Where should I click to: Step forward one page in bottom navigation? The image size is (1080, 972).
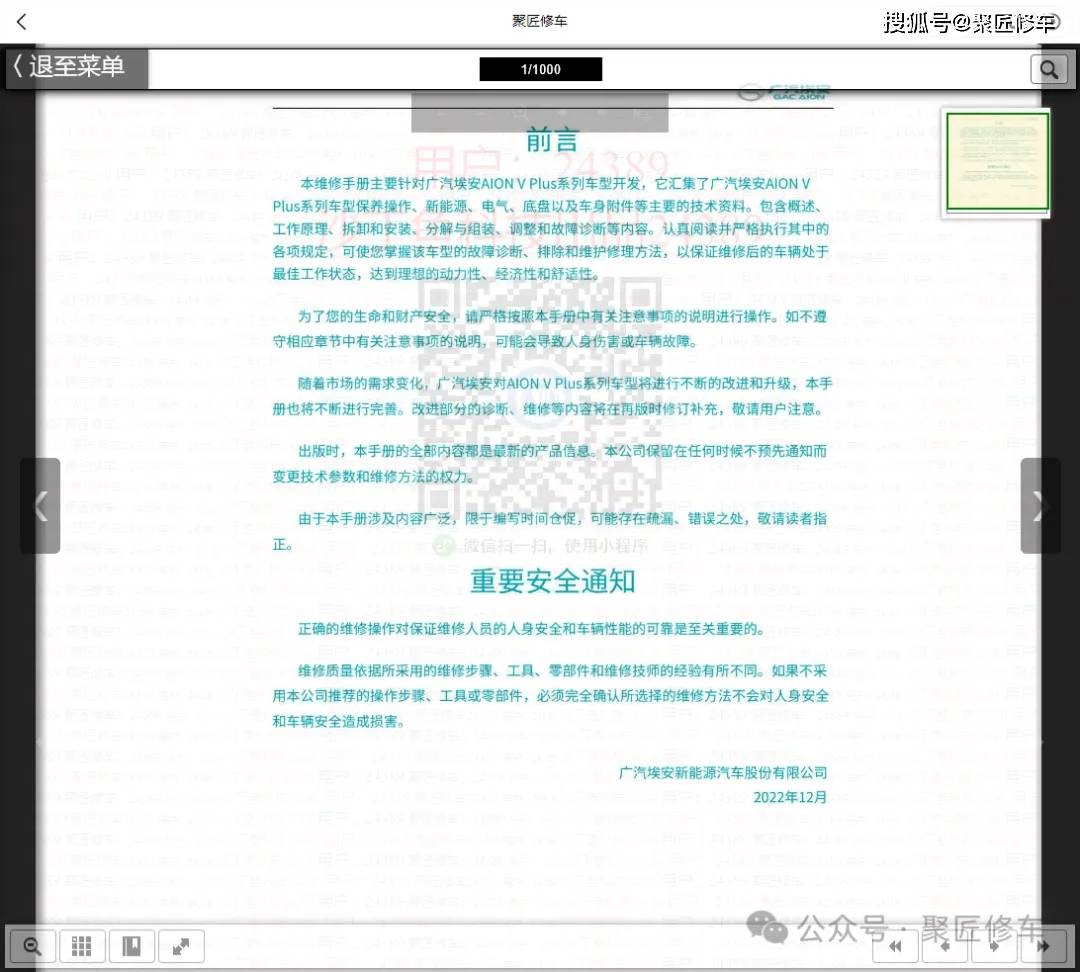995,946
